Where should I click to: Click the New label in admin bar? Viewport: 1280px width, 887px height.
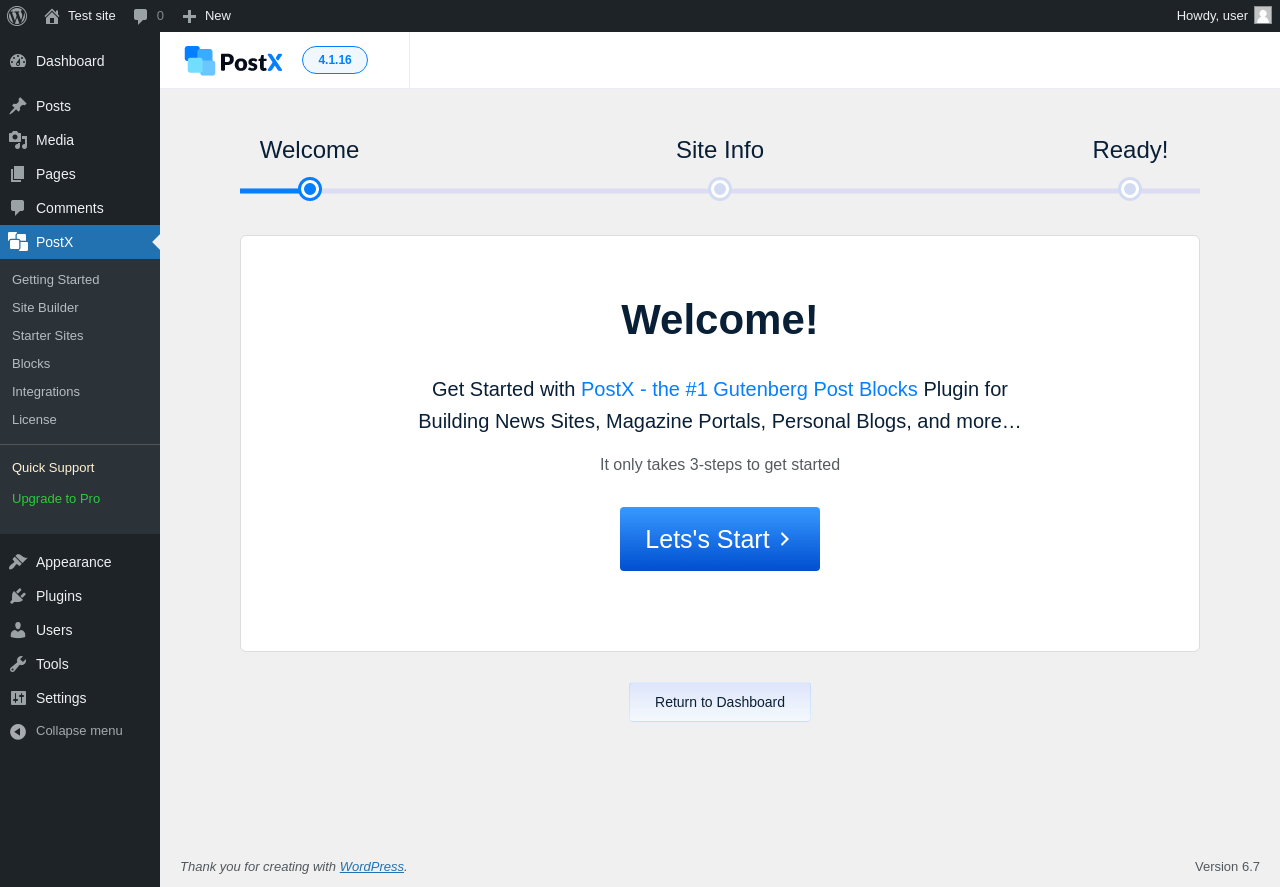(x=218, y=16)
